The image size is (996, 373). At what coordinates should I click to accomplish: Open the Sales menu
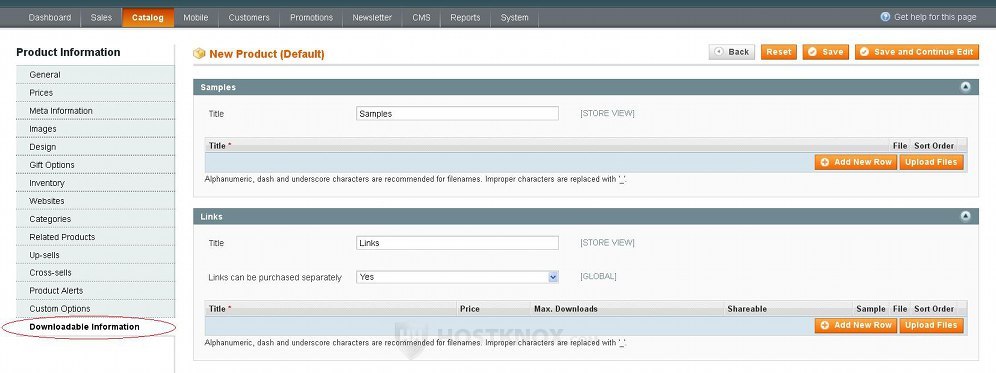101,18
